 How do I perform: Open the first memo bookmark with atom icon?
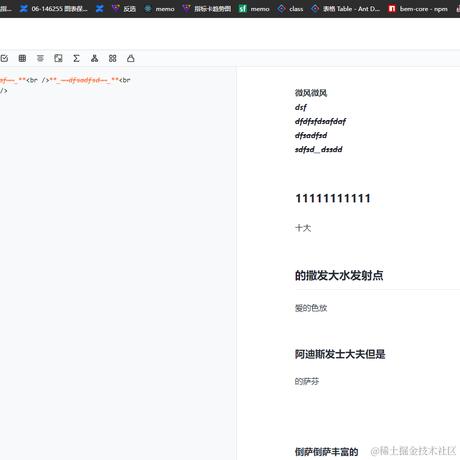tap(159, 9)
